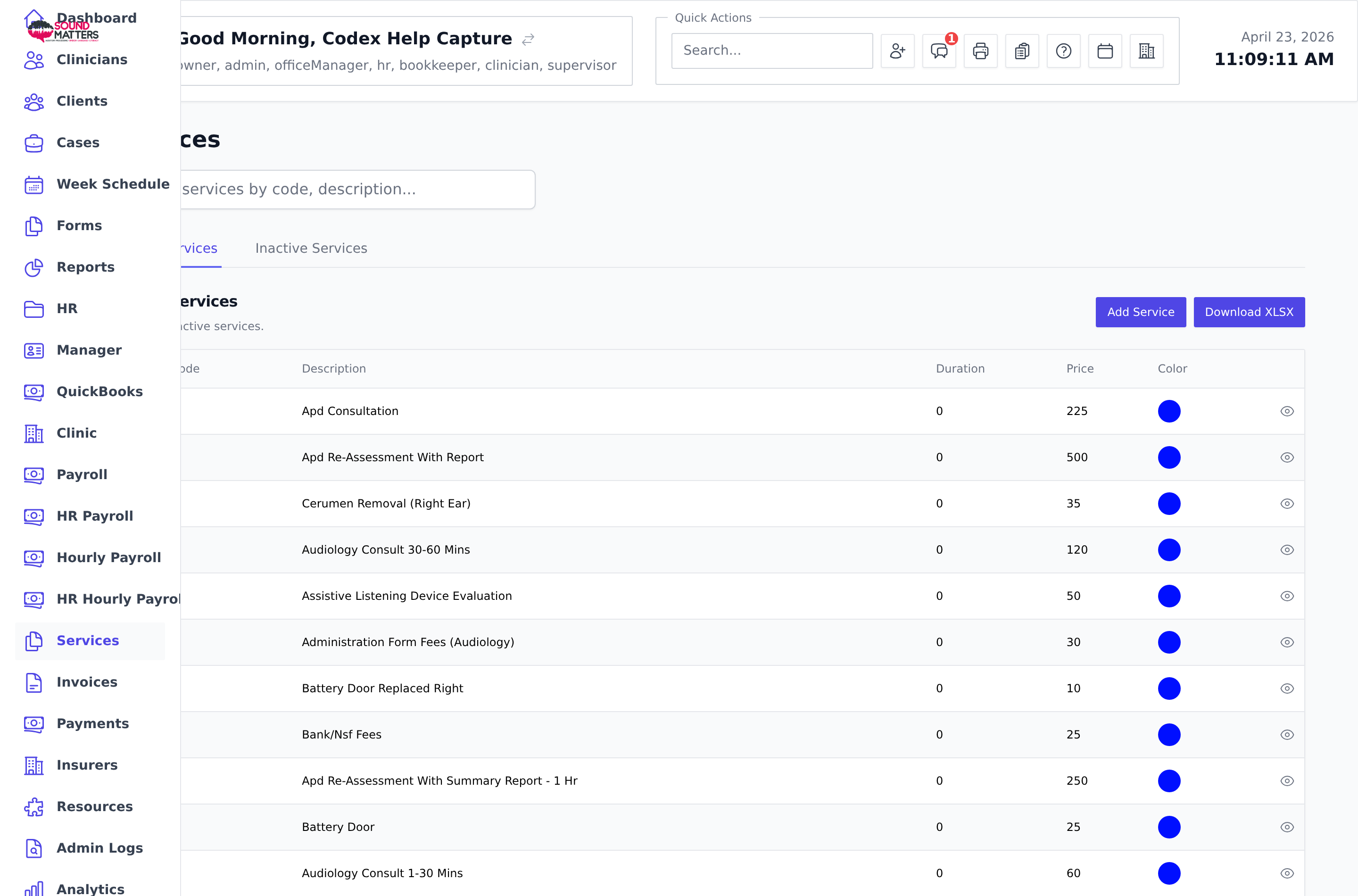
Task: Click the switch role arrows icon
Action: point(528,40)
